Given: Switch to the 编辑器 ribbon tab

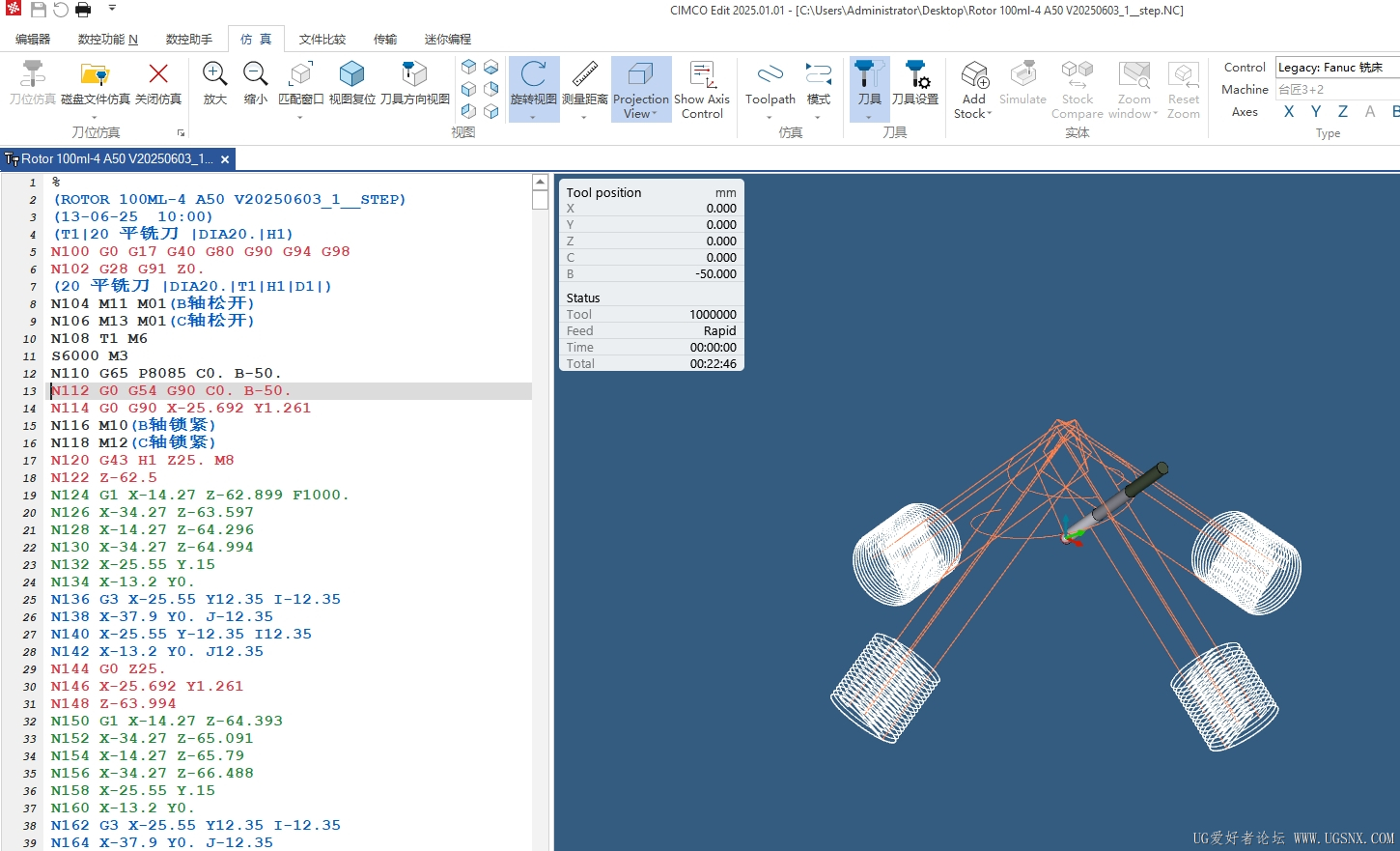Looking at the screenshot, I should click(33, 40).
